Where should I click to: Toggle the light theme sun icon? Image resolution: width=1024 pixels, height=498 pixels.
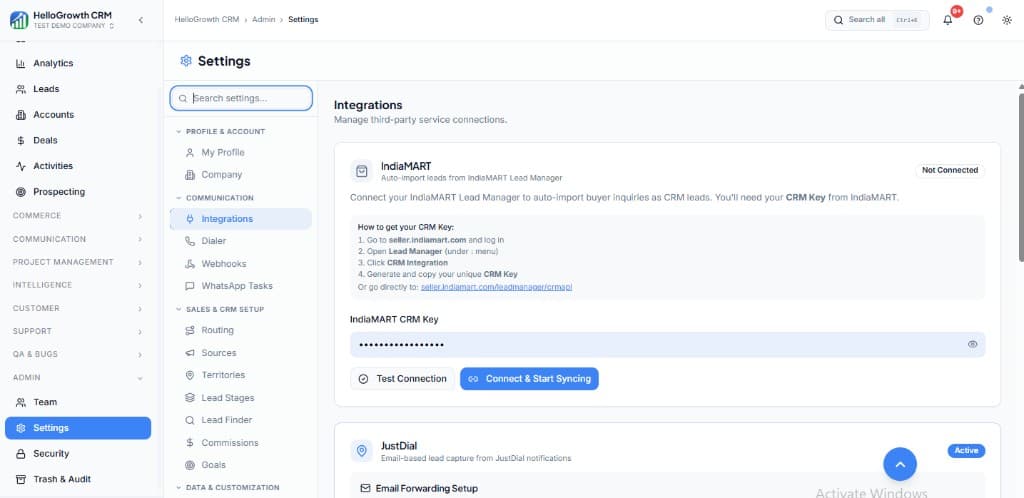(x=1006, y=20)
